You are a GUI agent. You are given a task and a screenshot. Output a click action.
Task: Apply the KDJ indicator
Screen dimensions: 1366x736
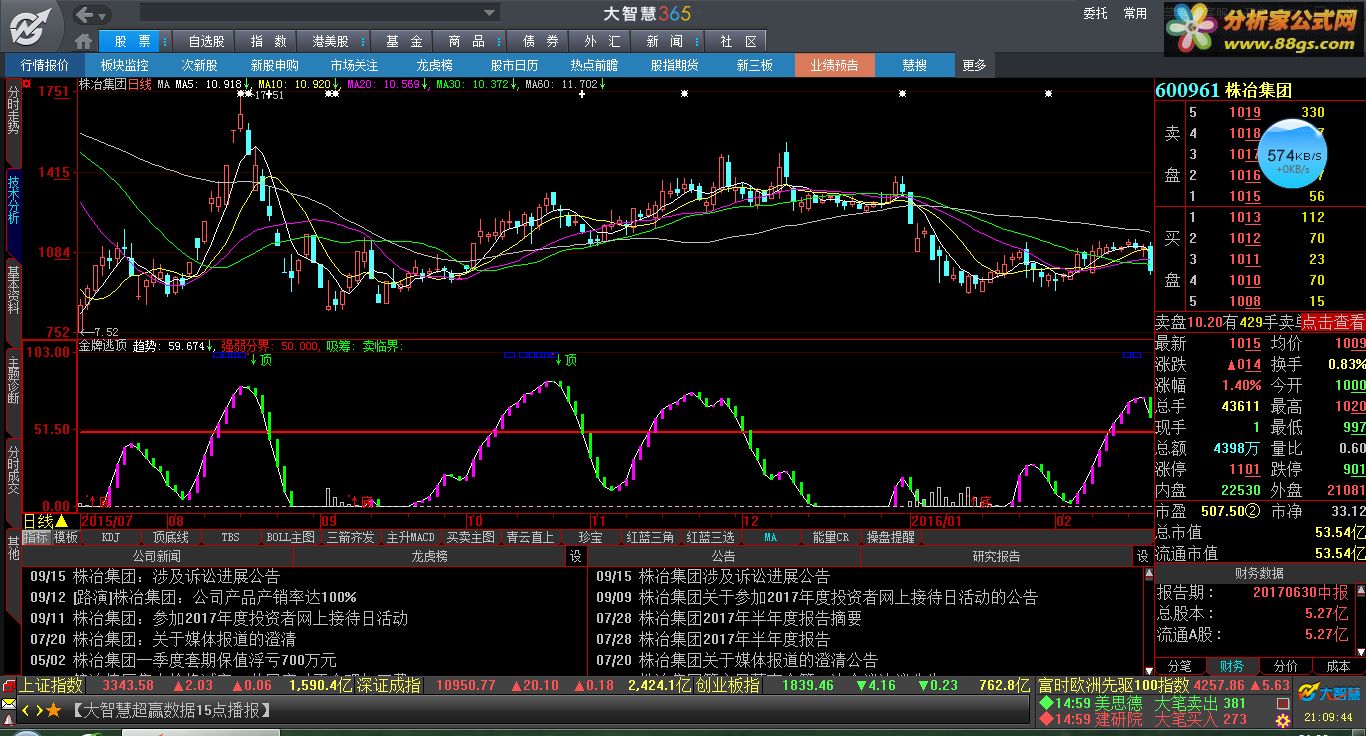point(110,537)
